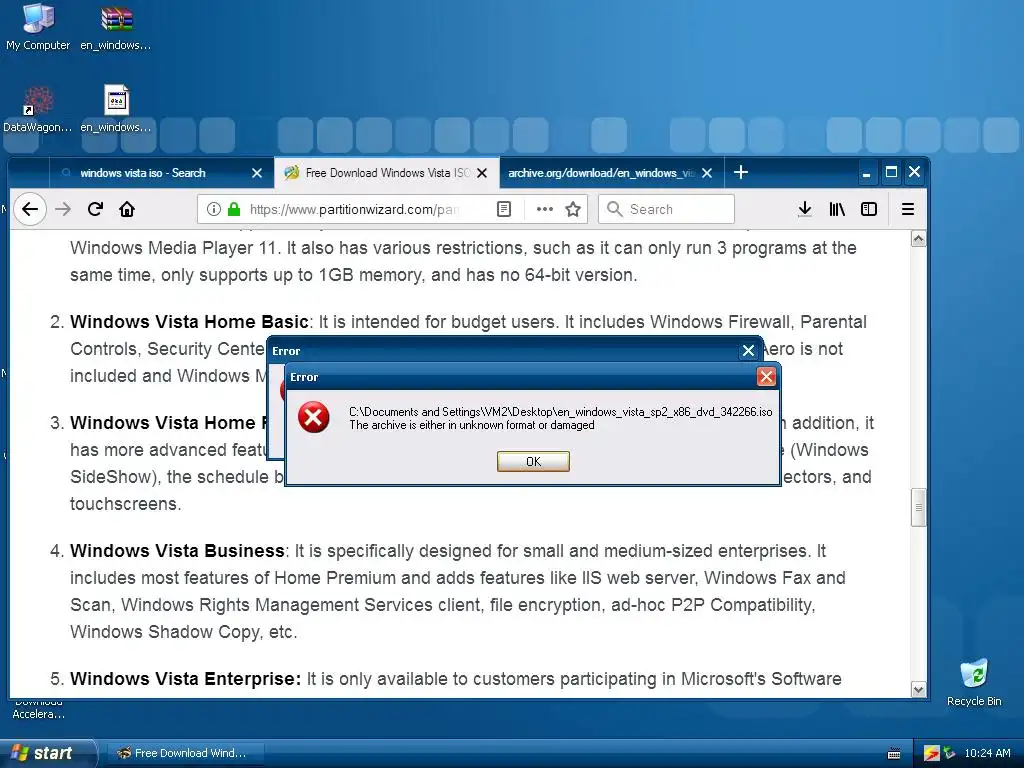Click the green secure lock icon
Screen dimensions: 1024x768
tap(234, 209)
